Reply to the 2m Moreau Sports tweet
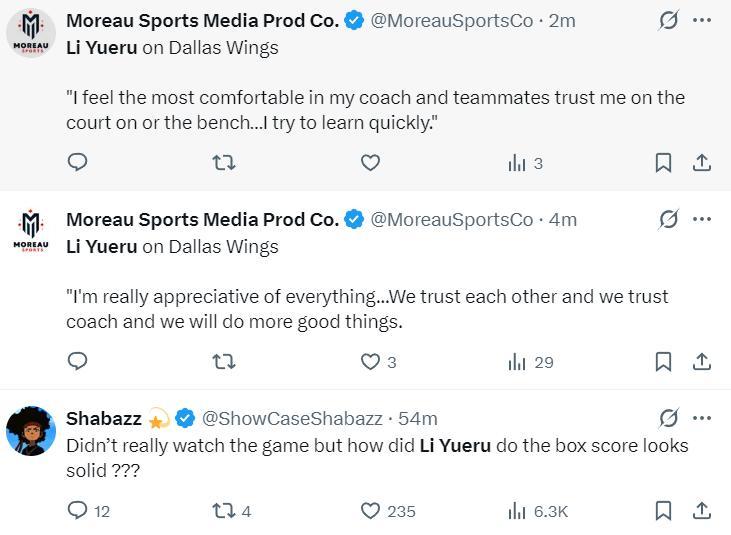This screenshot has width=731, height=535. (x=77, y=162)
